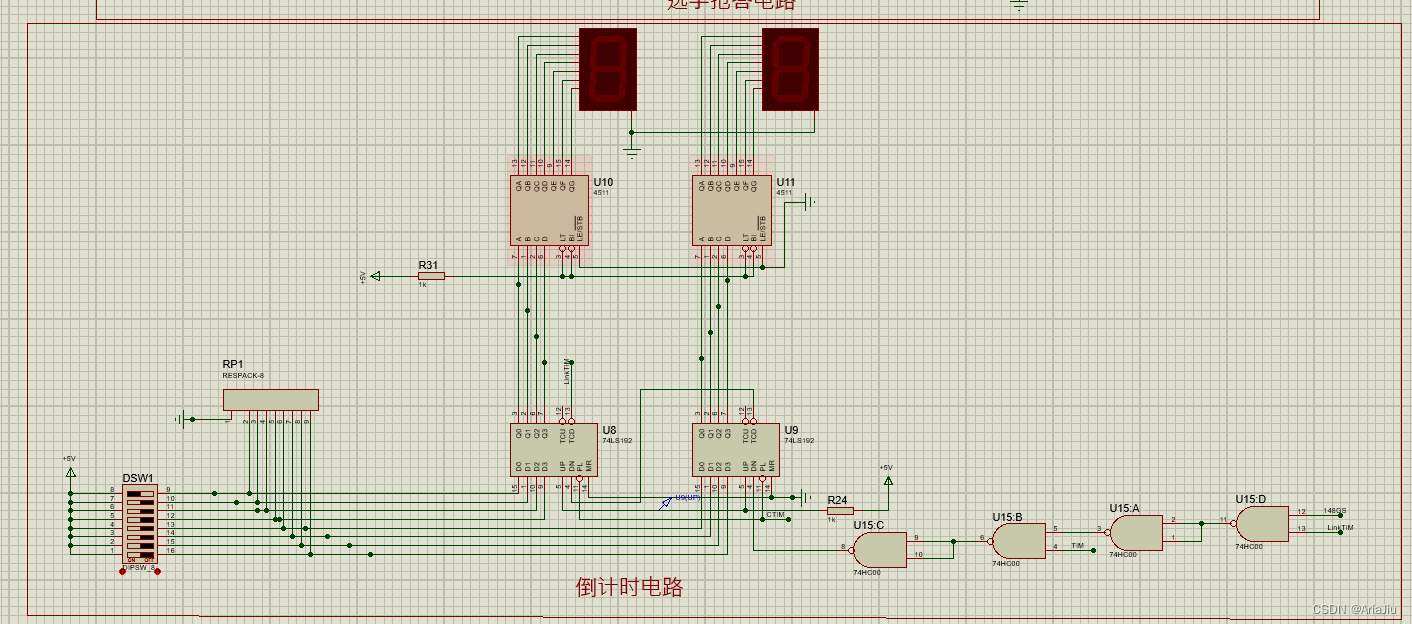Click the U10 reference label

pyautogui.click(x=604, y=182)
